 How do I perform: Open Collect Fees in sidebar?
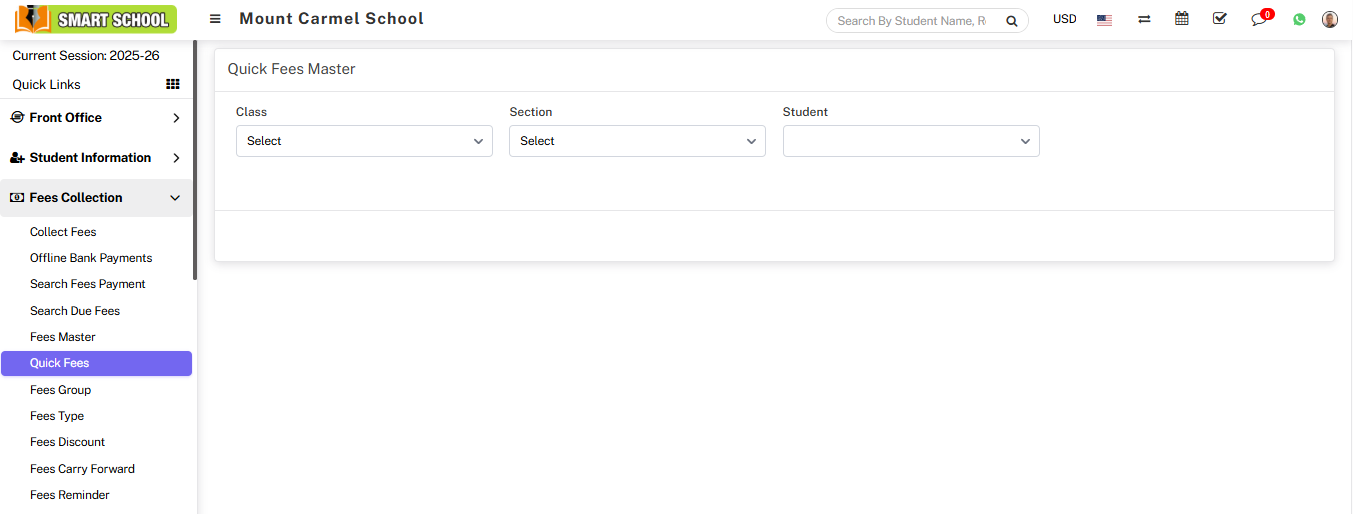tap(63, 232)
